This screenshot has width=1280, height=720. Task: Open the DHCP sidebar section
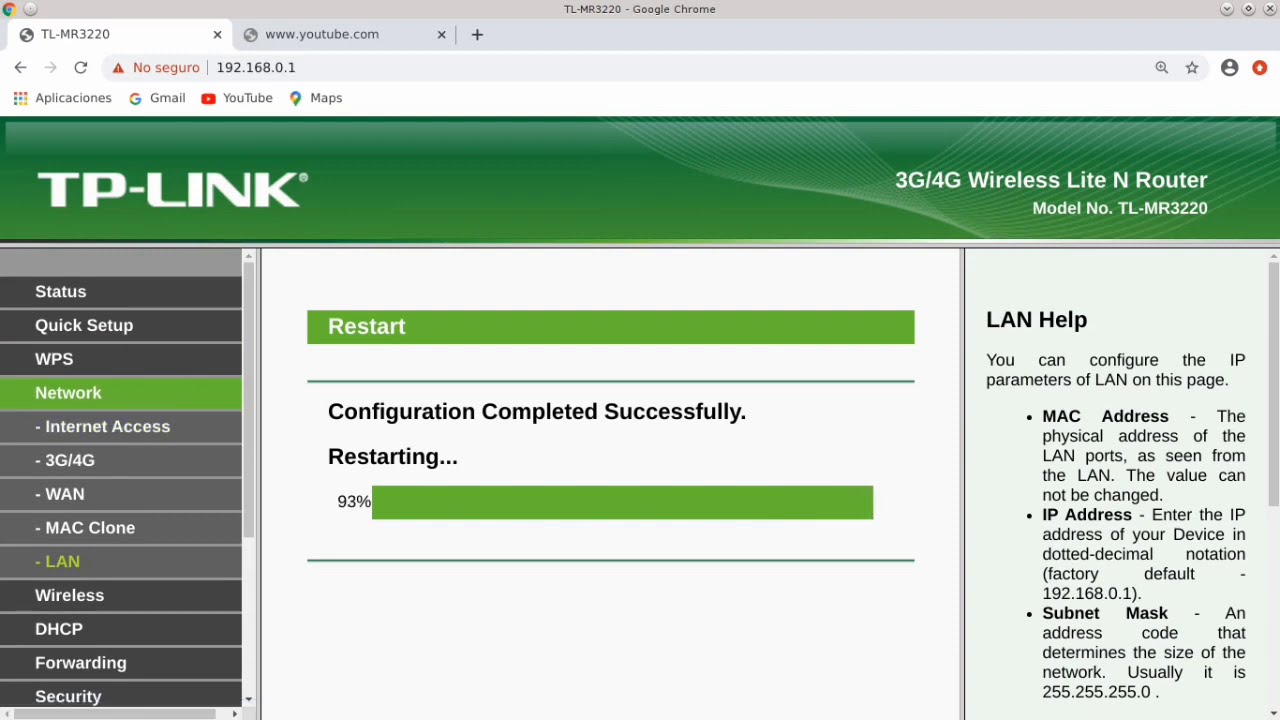click(121, 629)
